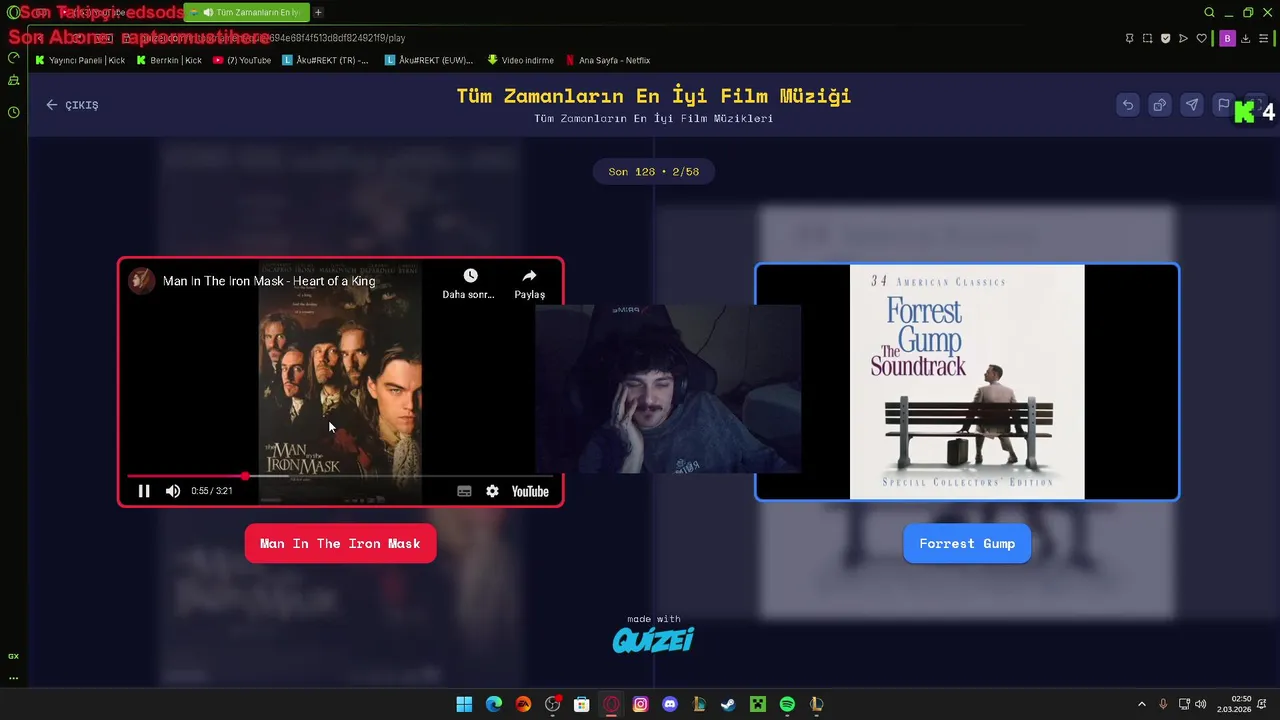The width and height of the screenshot is (1280, 720).
Task: Open the browser downloads icon
Action: (x=1245, y=38)
